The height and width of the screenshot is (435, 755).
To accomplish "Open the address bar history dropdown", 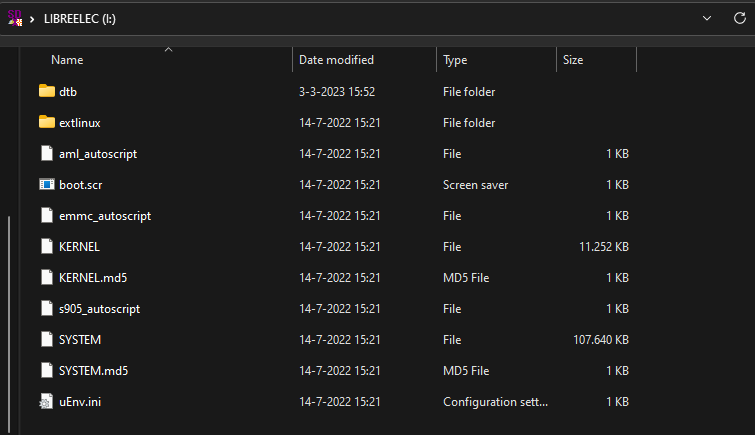I will tap(708, 18).
